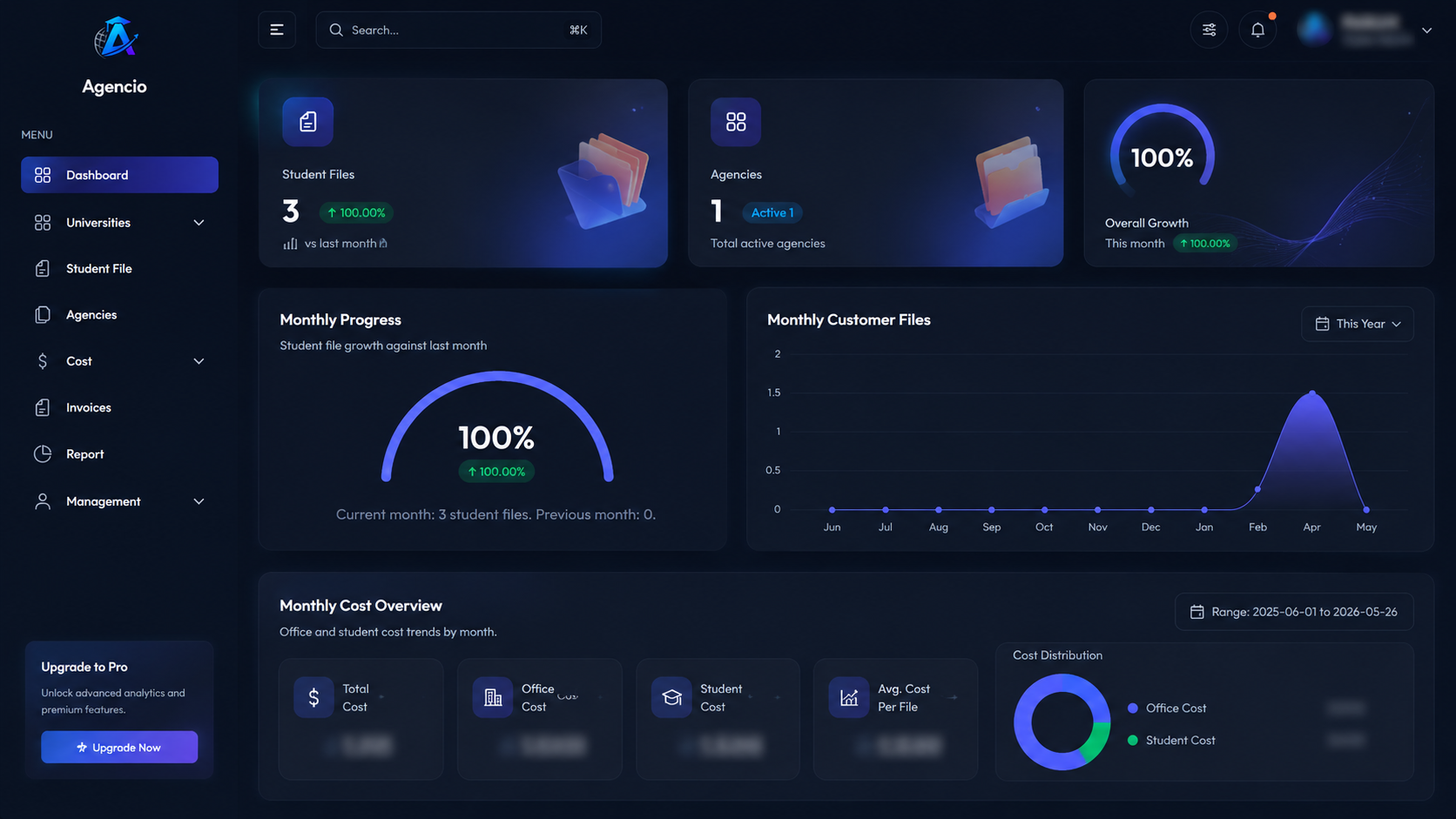This screenshot has width=1456, height=819.
Task: Click the Agencio logo icon
Action: point(116,37)
